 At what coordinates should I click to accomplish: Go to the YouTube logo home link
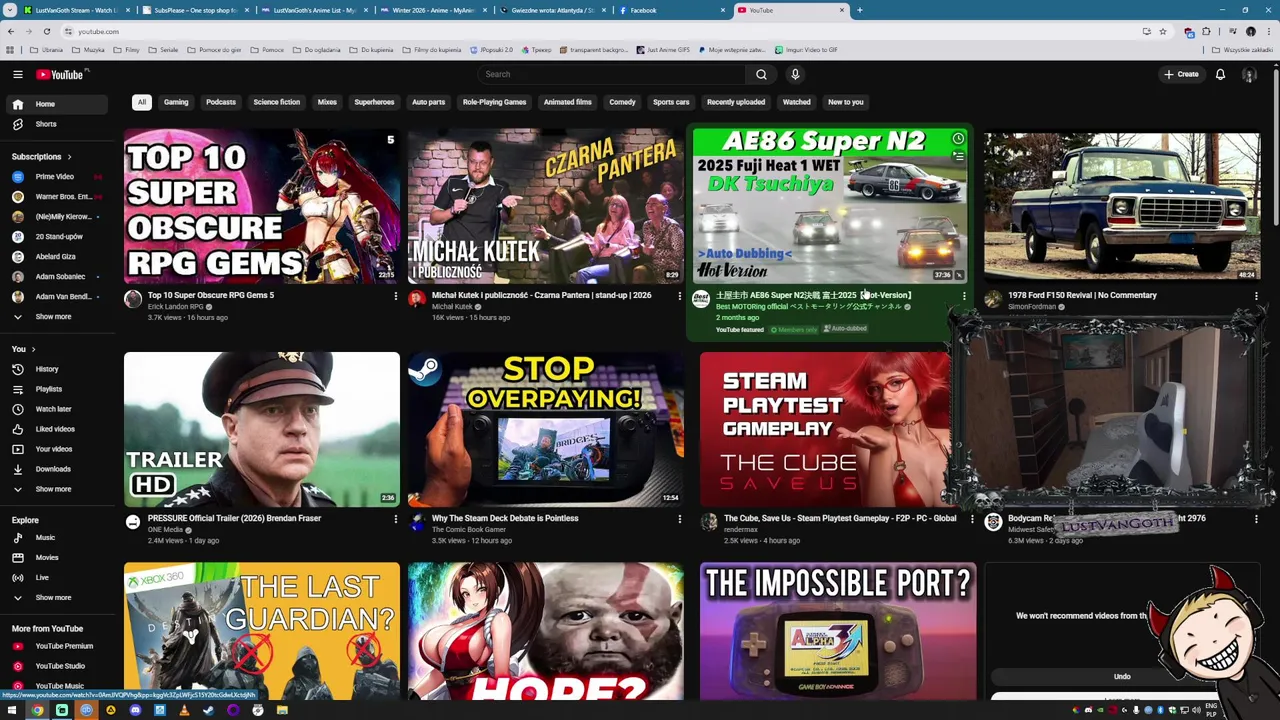pyautogui.click(x=62, y=74)
